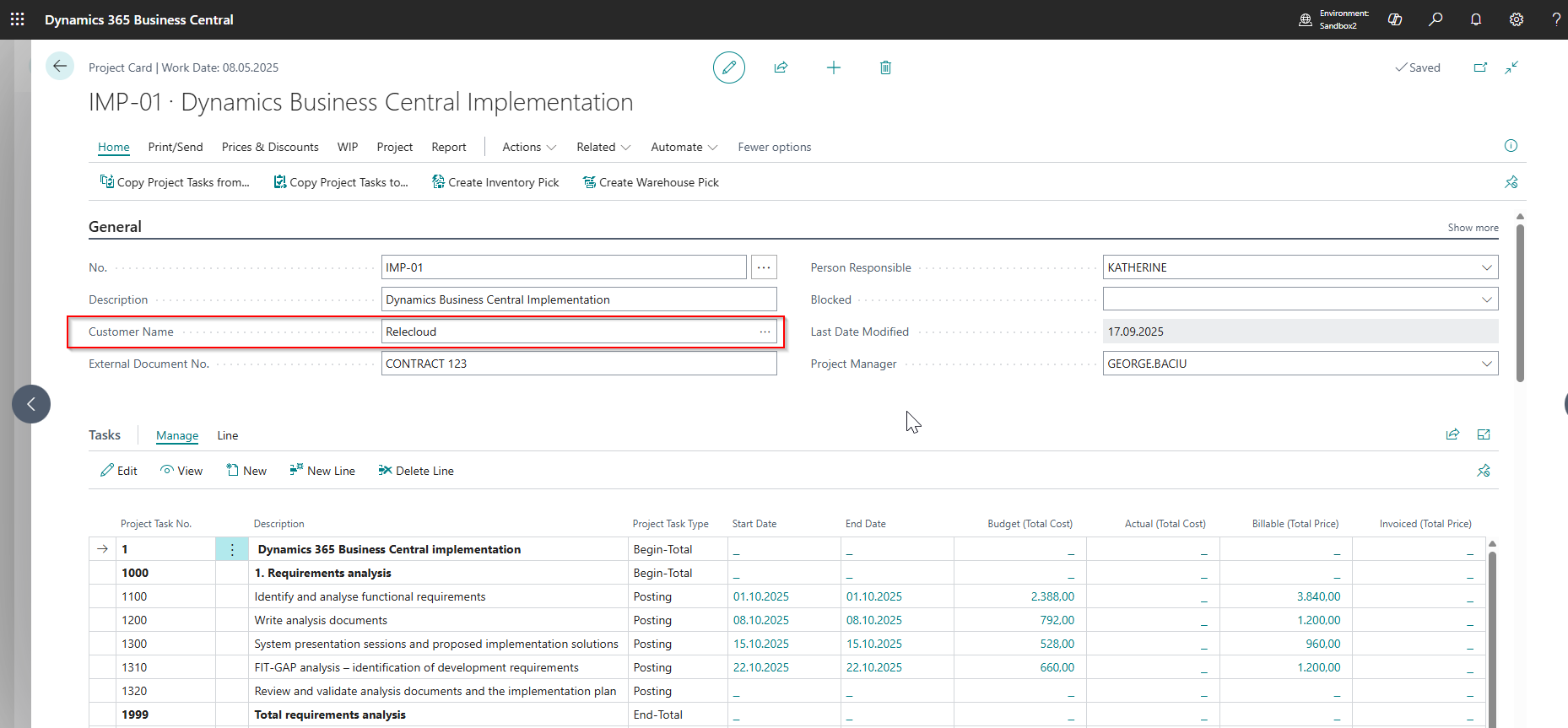Click Show more in General section
The height and width of the screenshot is (728, 1568).
pyautogui.click(x=1473, y=228)
